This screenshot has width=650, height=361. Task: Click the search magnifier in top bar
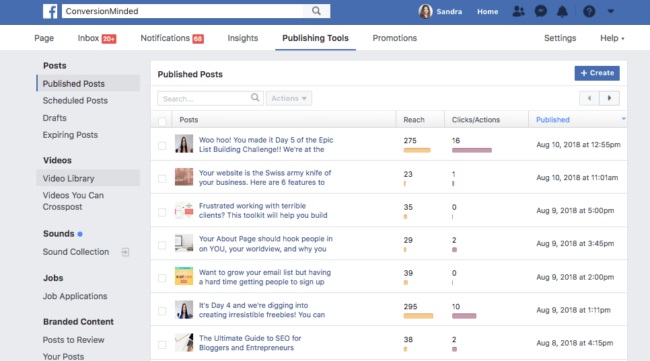pos(316,11)
